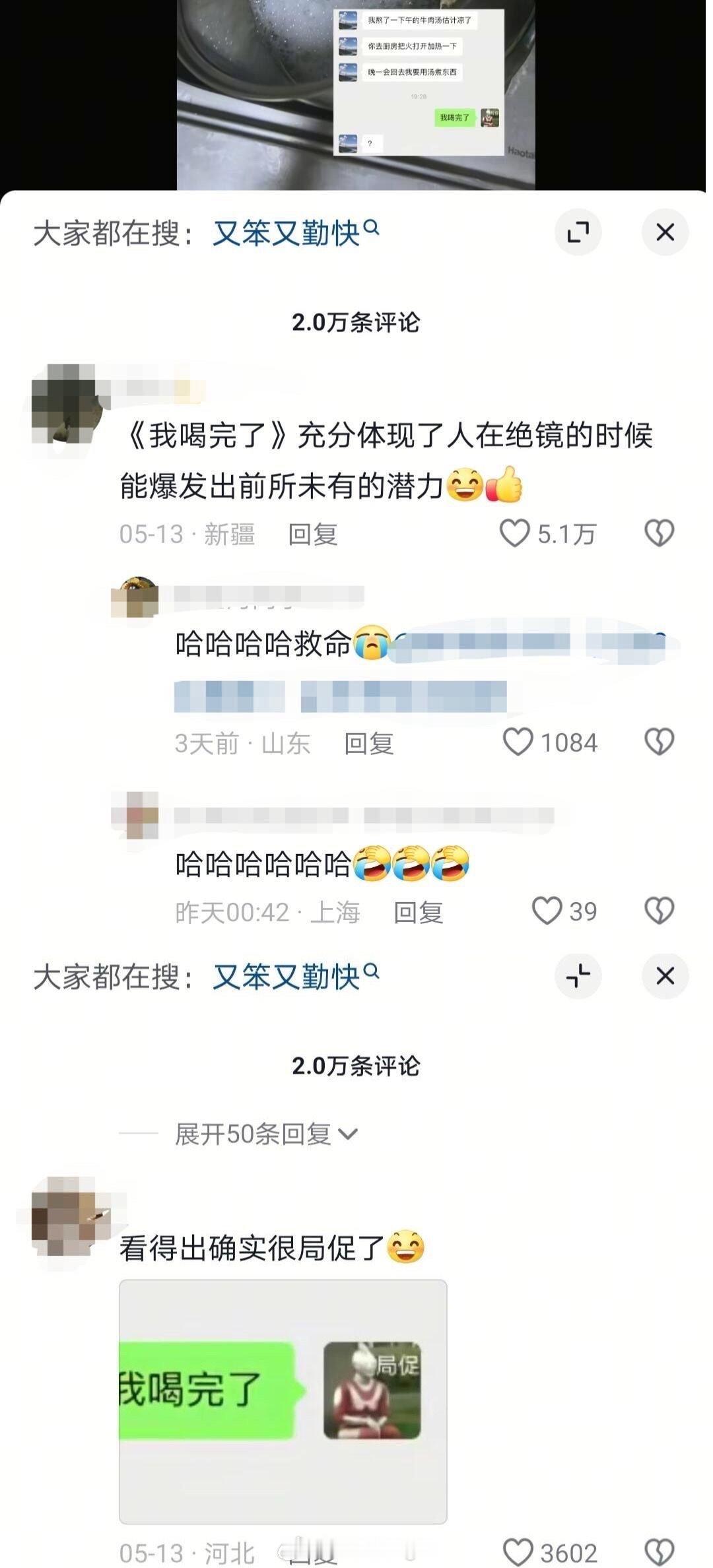Reply to the 山东 comment

(369, 743)
